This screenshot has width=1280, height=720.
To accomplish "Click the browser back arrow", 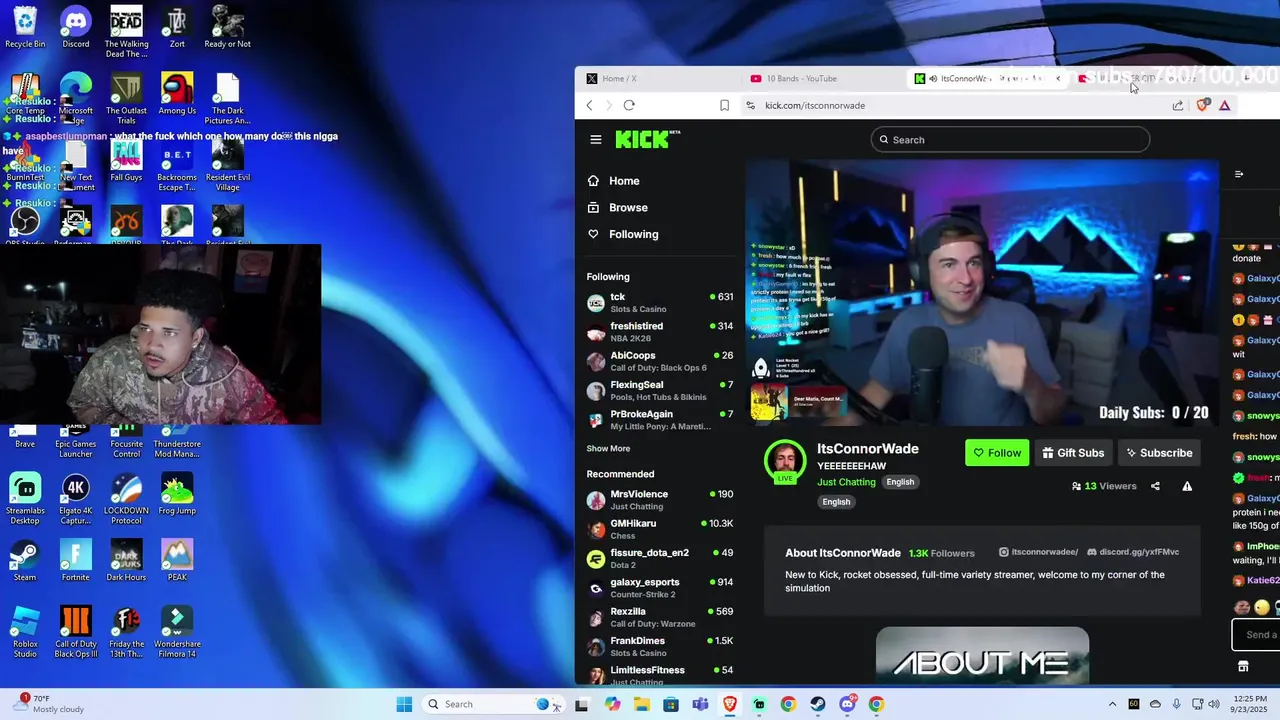I will (589, 105).
